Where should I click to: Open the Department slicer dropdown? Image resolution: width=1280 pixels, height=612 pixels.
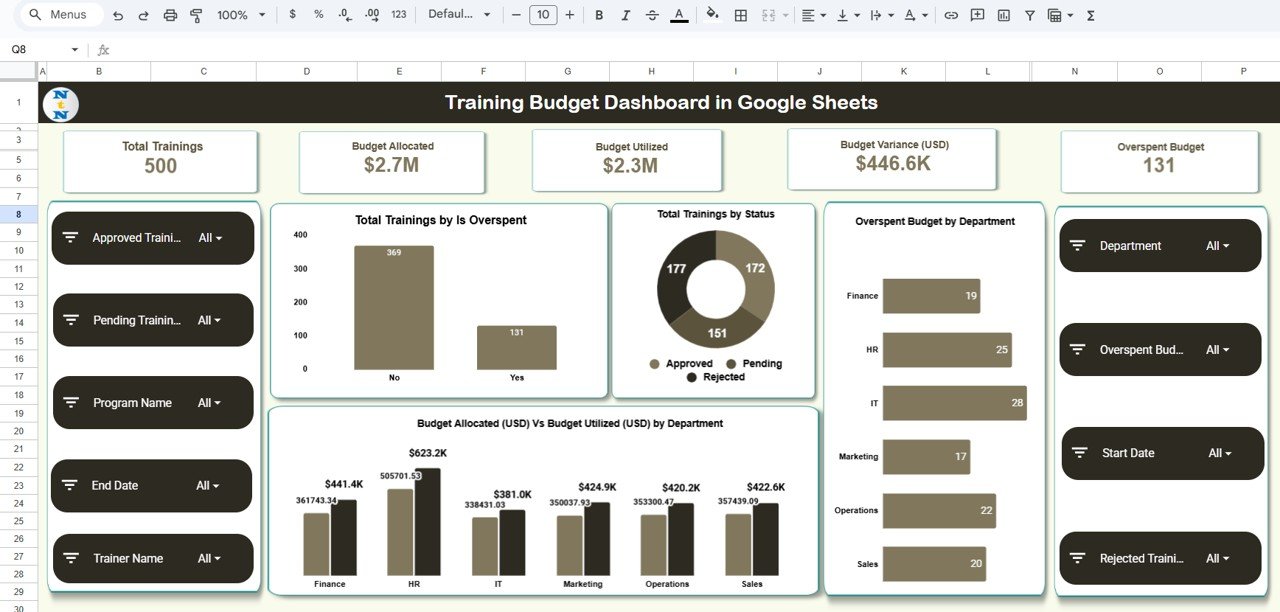point(1222,245)
